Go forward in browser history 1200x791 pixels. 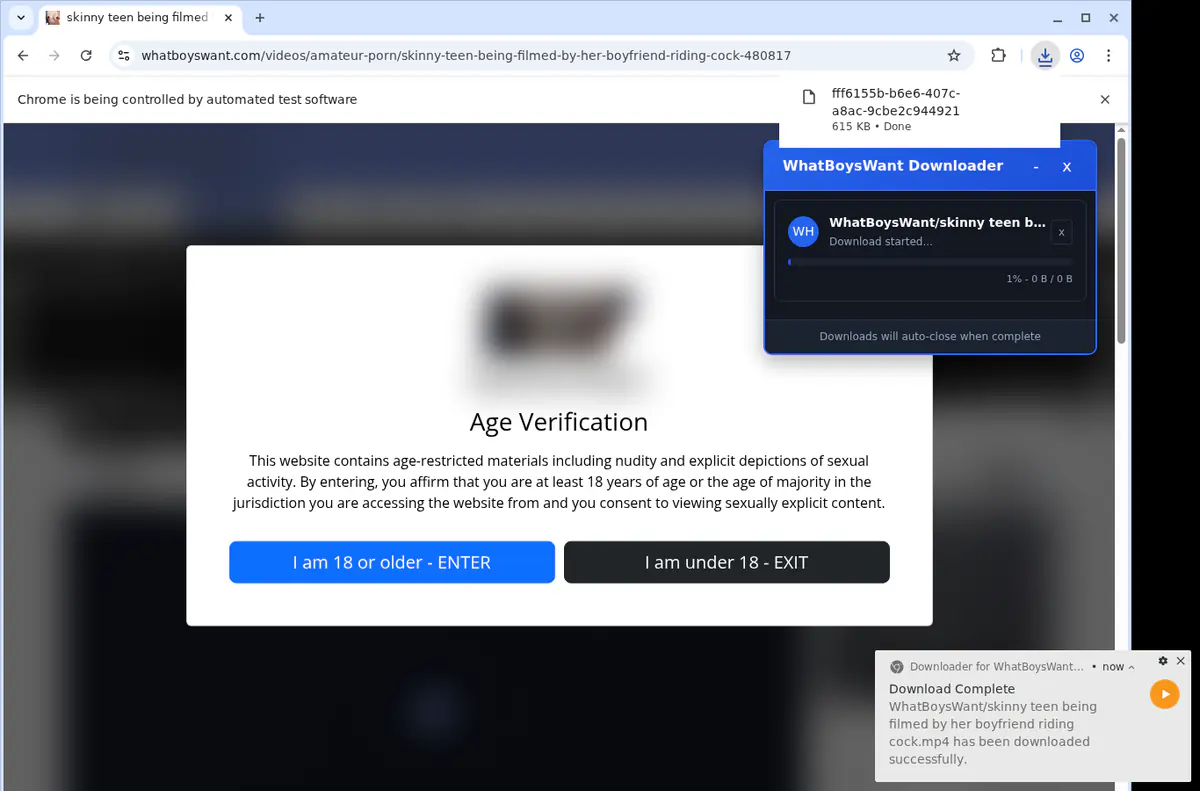[55, 56]
